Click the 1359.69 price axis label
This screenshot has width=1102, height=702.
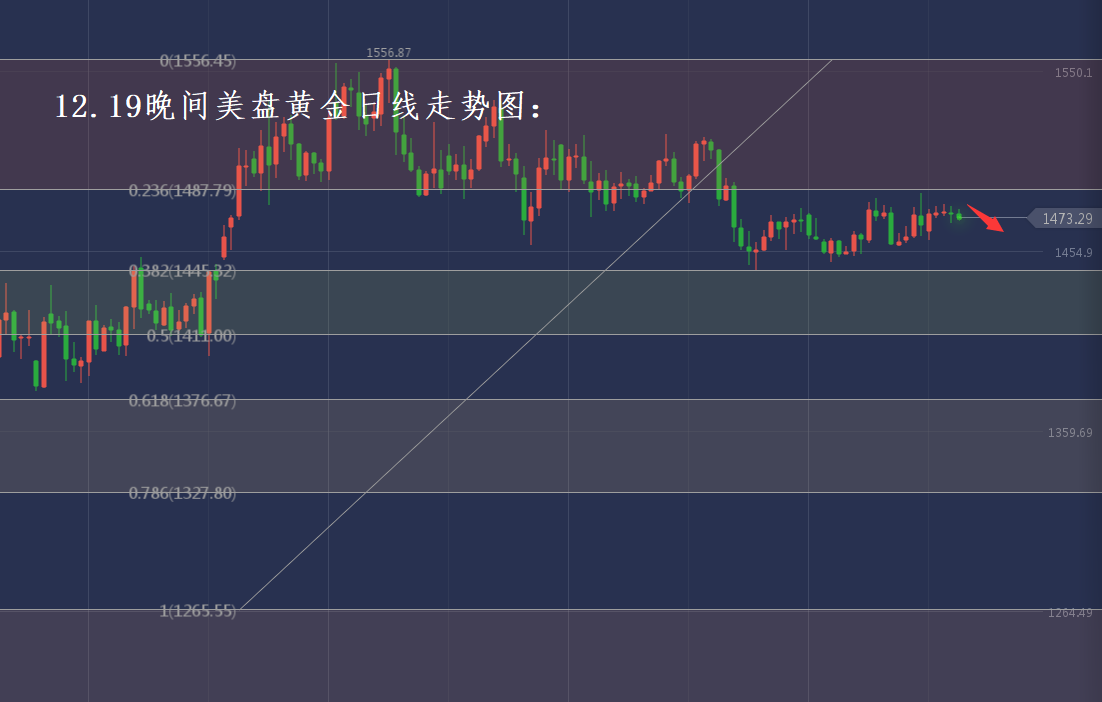click(x=1070, y=433)
